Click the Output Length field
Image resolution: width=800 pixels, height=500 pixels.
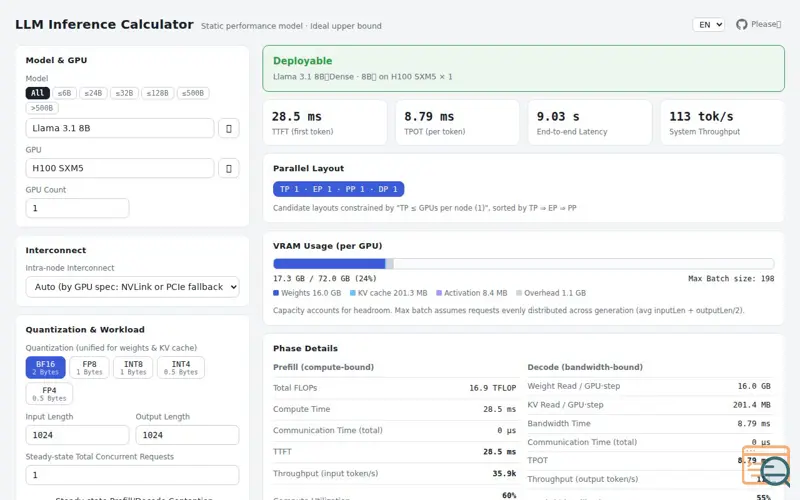pos(187,435)
